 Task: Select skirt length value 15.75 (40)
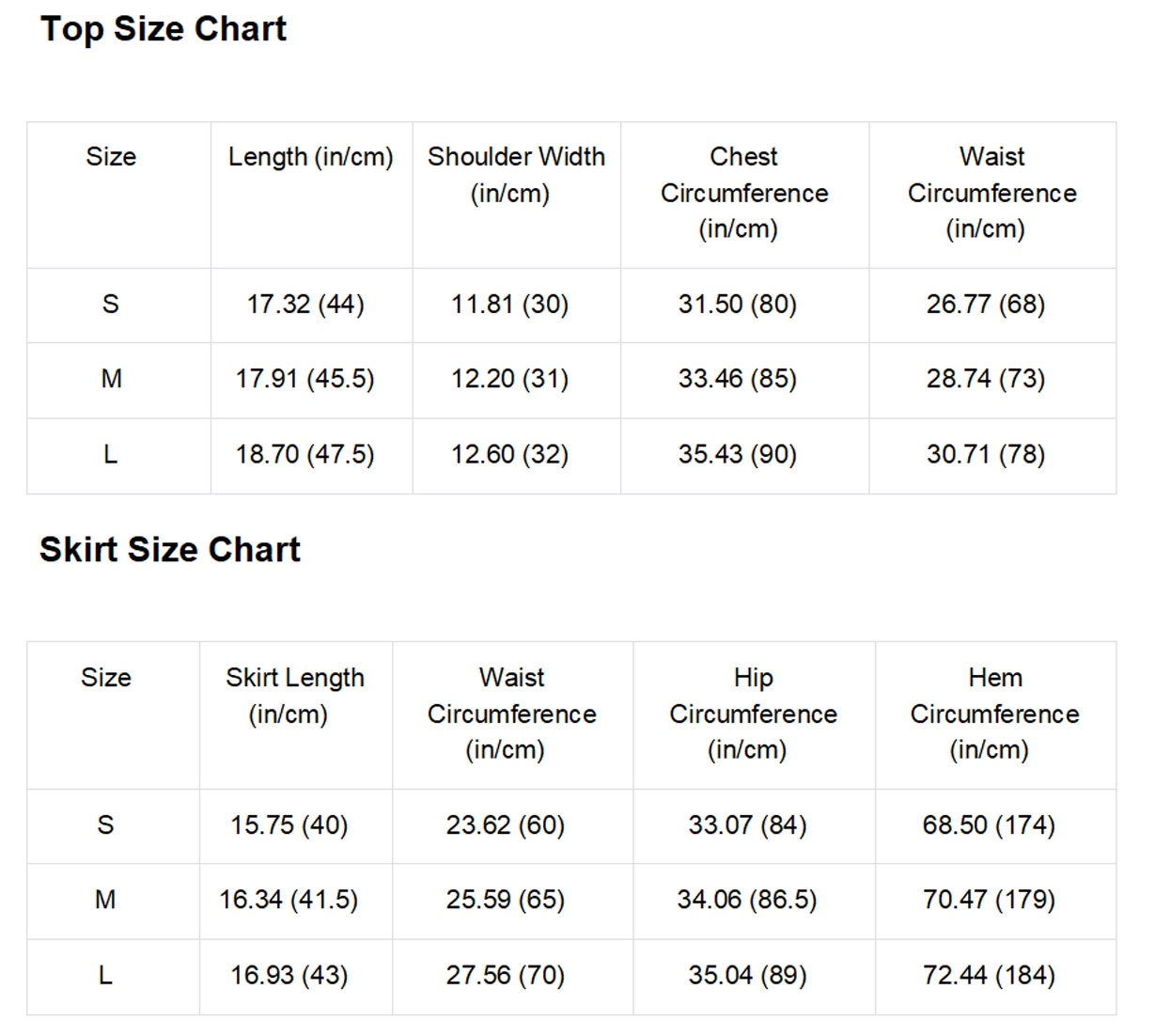[289, 825]
